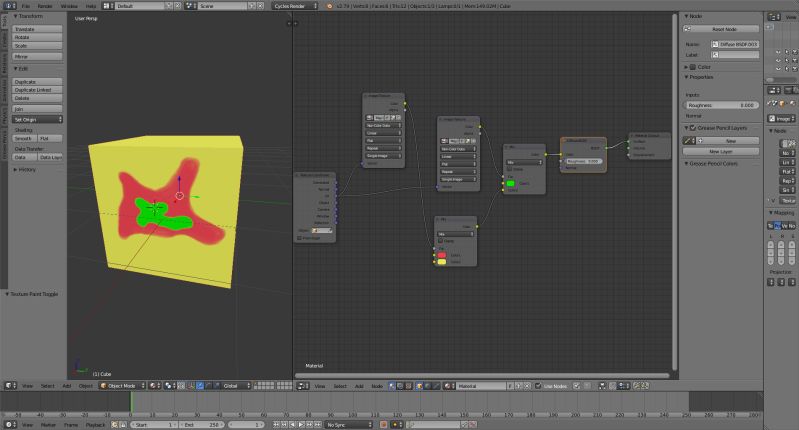Click the Rotate button
This screenshot has height=430, width=799.
tap(37, 37)
